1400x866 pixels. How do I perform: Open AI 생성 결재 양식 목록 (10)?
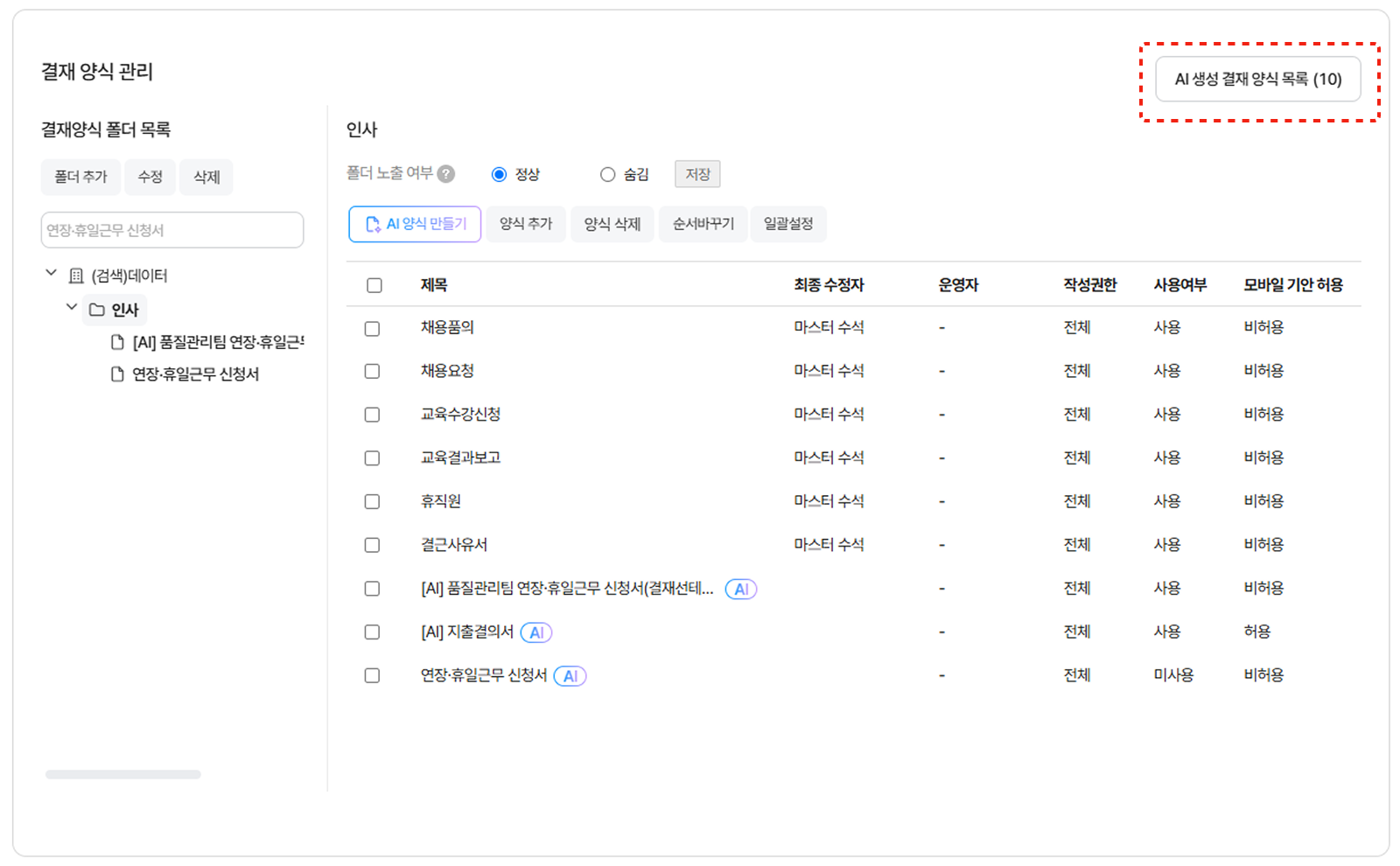click(x=1258, y=80)
